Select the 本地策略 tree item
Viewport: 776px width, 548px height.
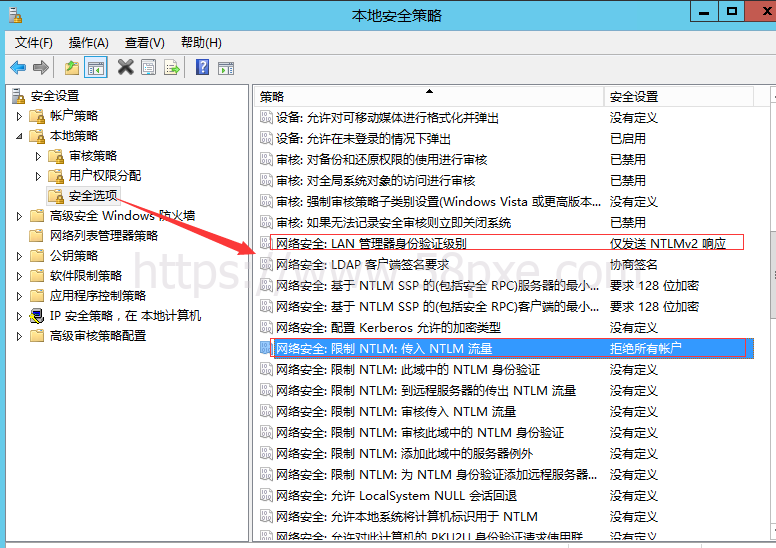[x=74, y=136]
